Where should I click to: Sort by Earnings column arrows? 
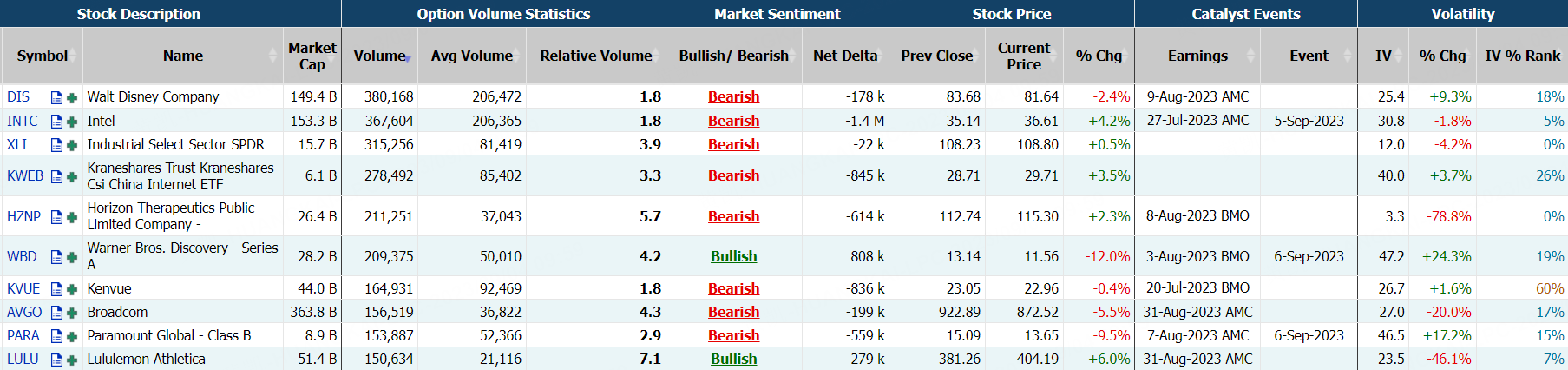(x=1250, y=56)
